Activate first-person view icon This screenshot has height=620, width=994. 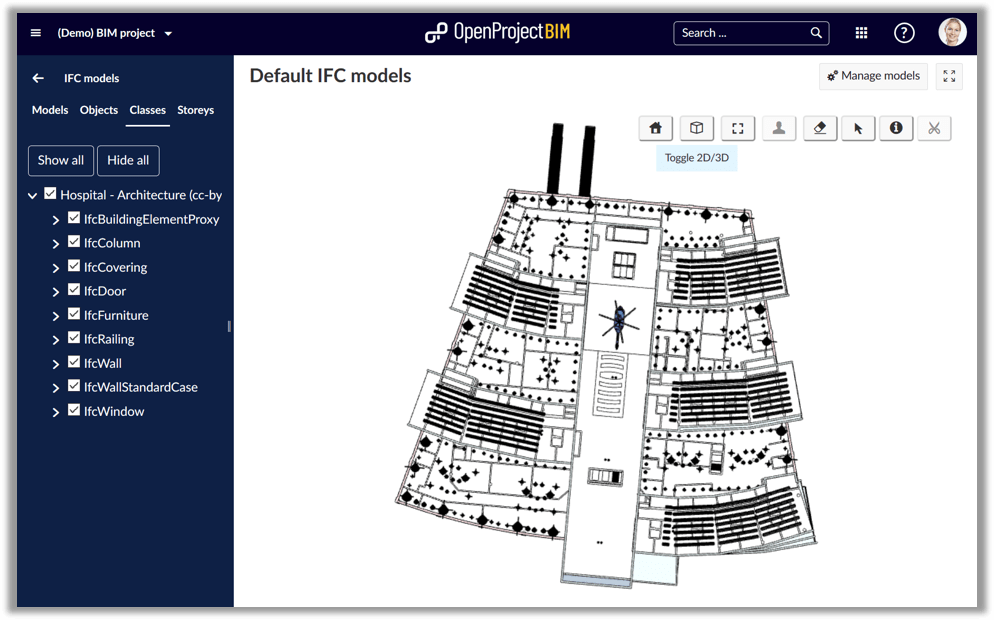(x=778, y=128)
